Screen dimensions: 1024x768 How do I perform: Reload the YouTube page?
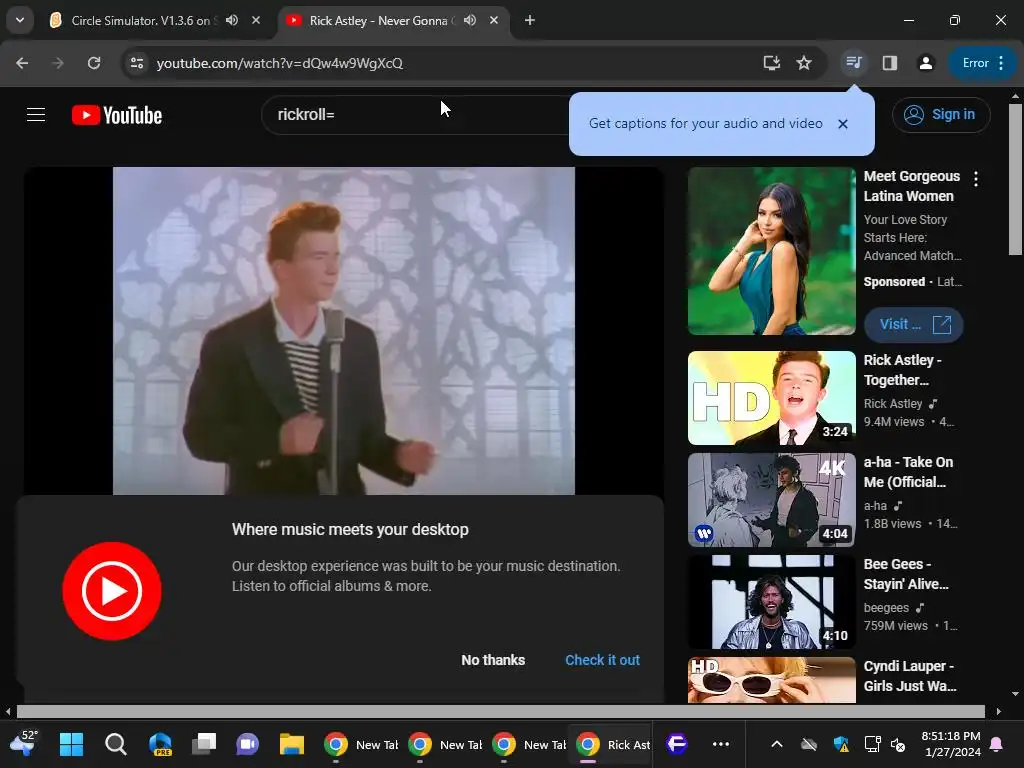click(x=94, y=63)
